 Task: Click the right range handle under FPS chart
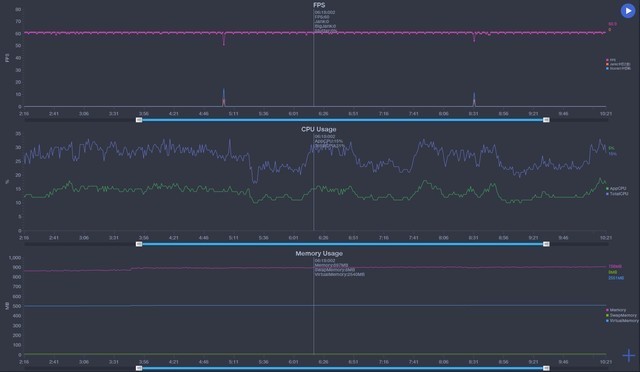point(546,120)
